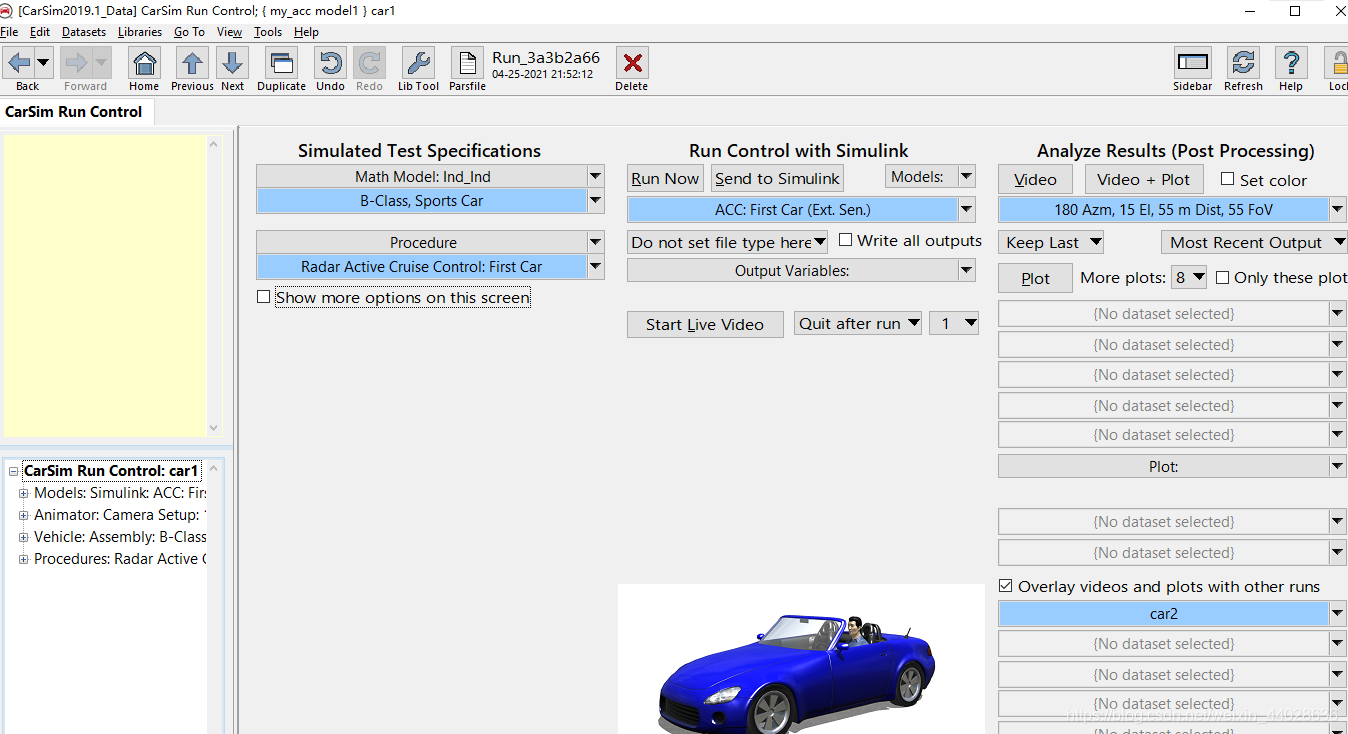The height and width of the screenshot is (734, 1348).
Task: Open the Quit after run dropdown
Action: 858,324
